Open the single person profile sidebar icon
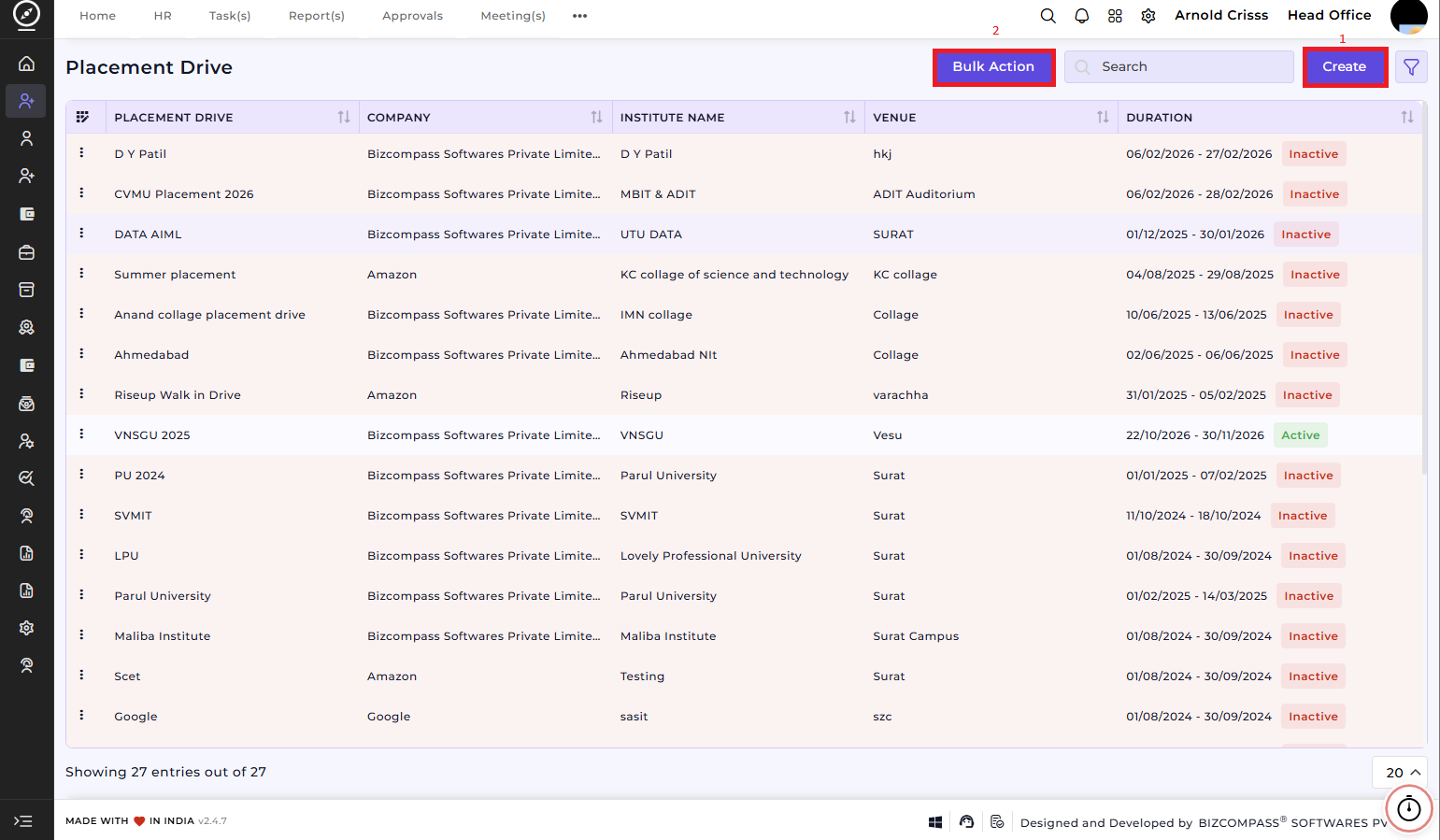 (26, 138)
